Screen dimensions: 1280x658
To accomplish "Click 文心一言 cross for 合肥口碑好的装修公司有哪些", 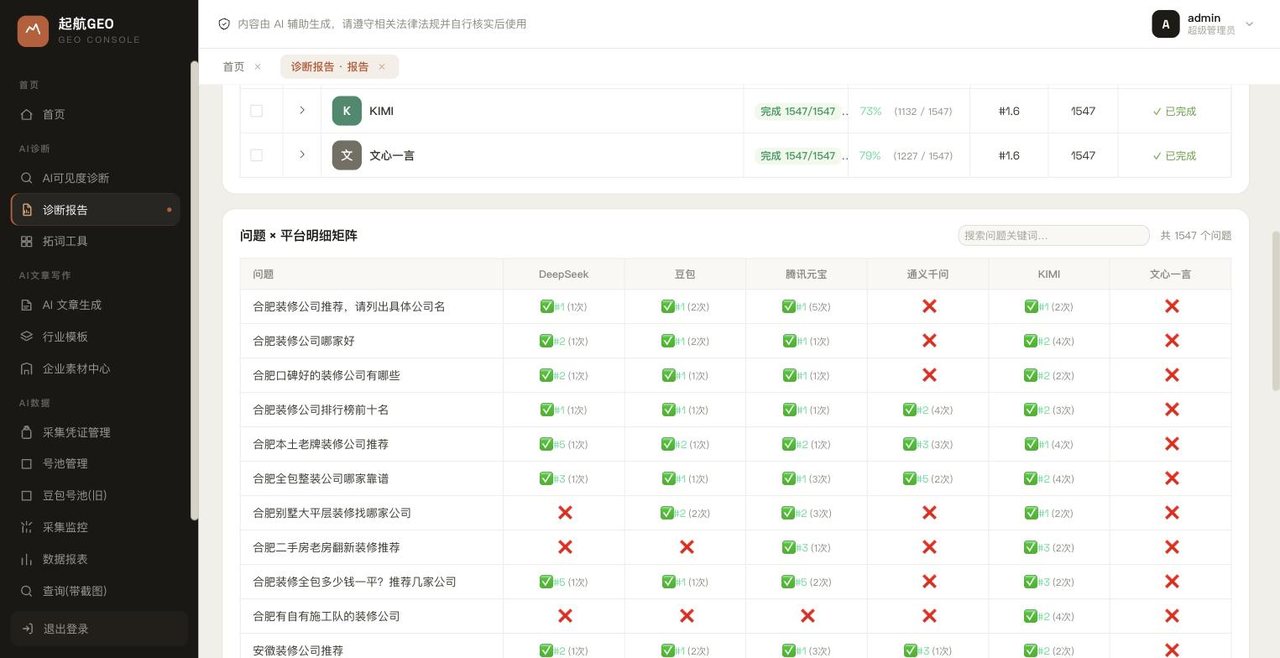I will point(1172,375).
